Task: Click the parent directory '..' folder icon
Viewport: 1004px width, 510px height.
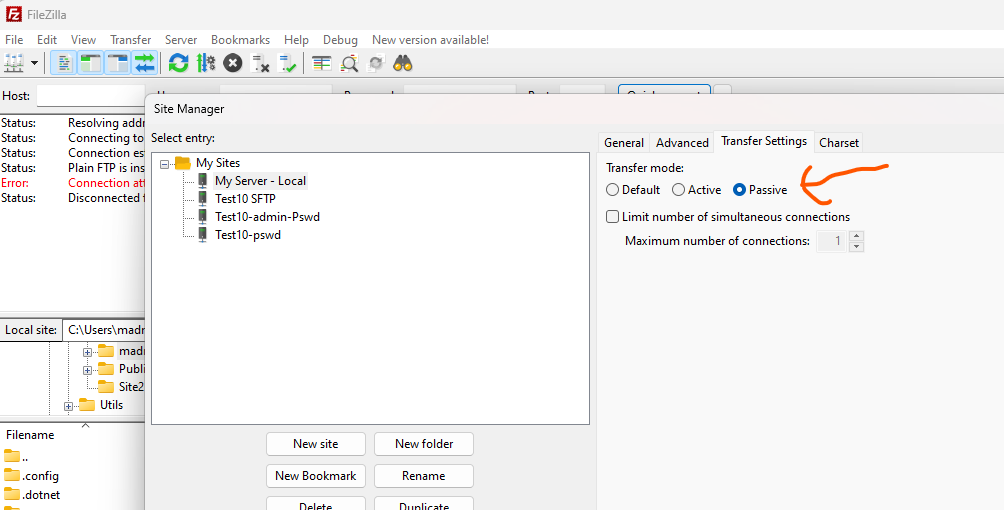Action: pos(12,457)
